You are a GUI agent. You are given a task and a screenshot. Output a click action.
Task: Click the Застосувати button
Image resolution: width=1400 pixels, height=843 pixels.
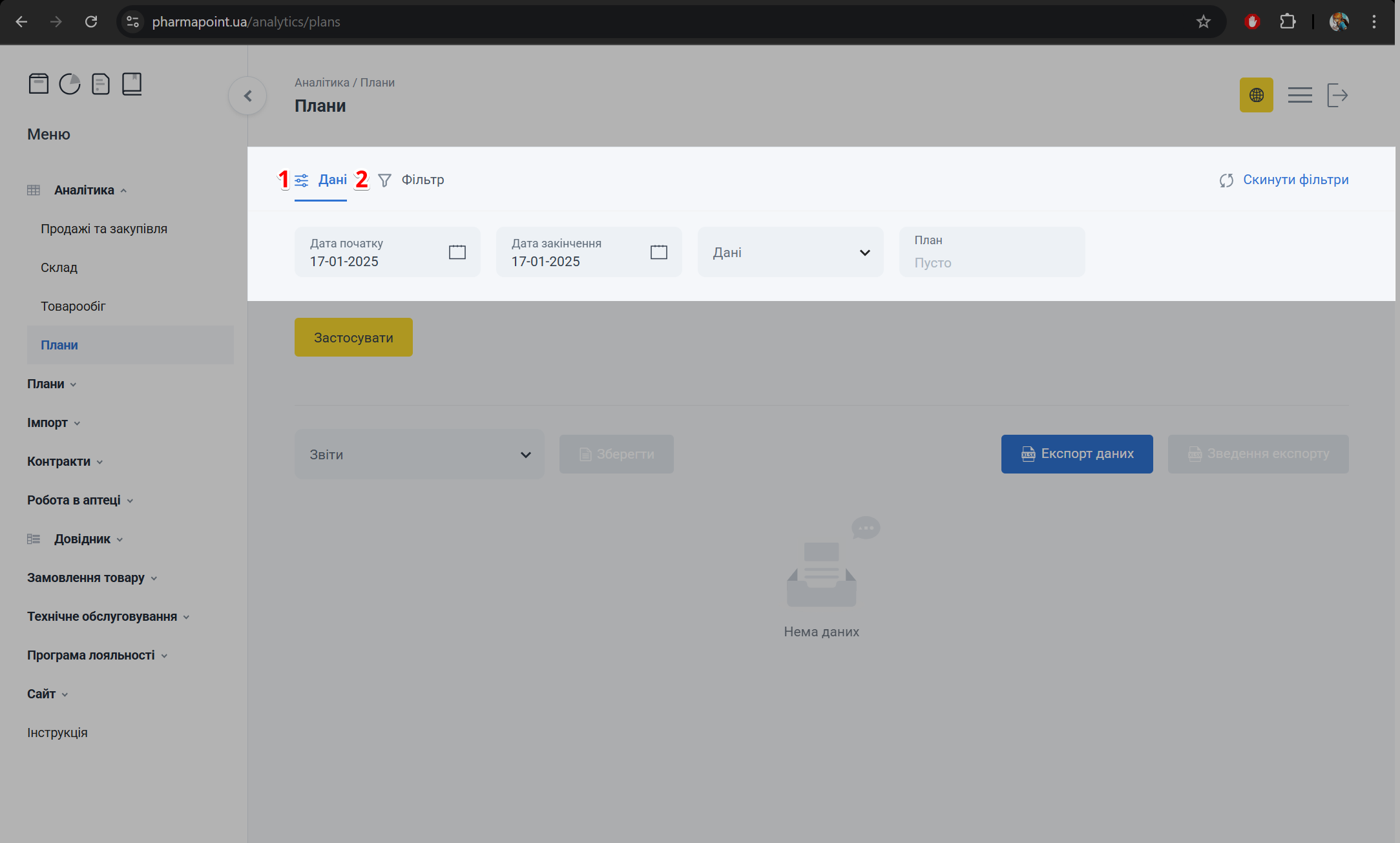point(353,337)
